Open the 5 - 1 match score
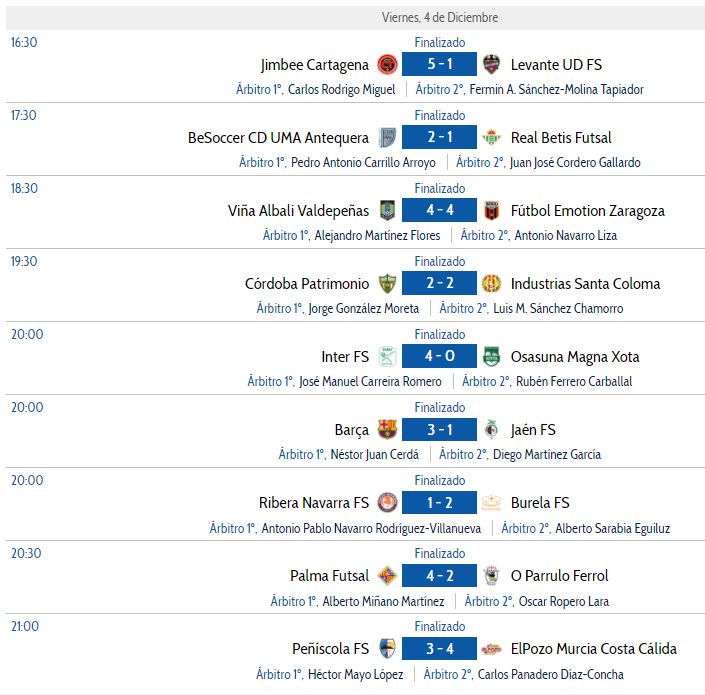The height and width of the screenshot is (695, 705). point(439,64)
